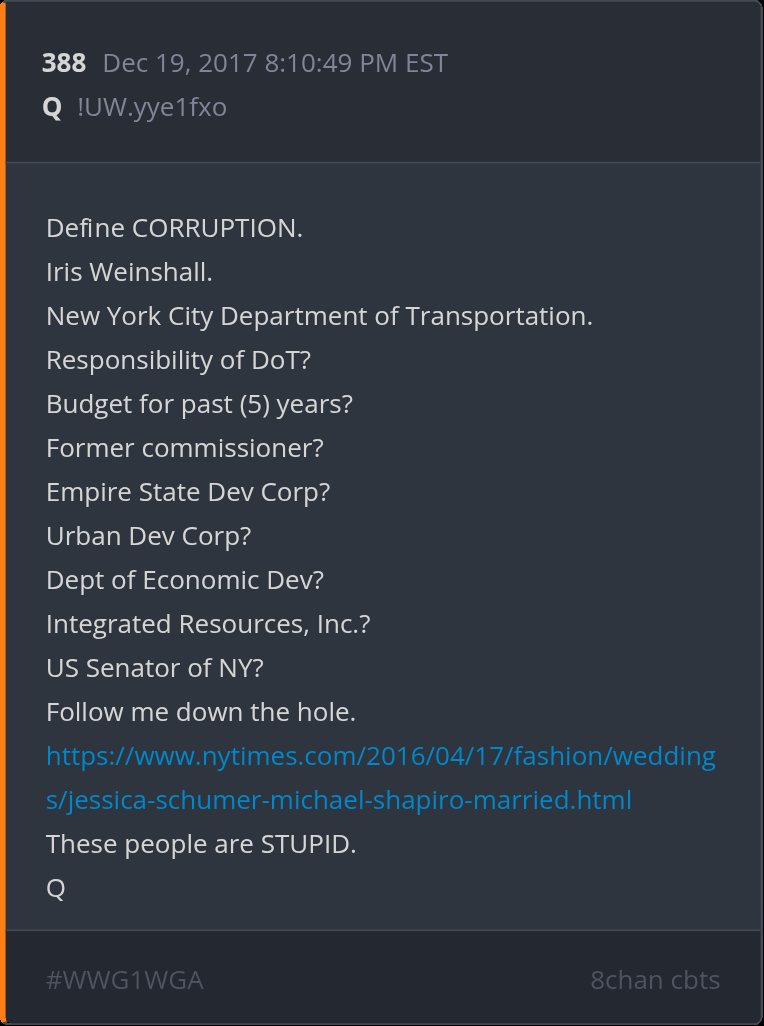Image resolution: width=764 pixels, height=1026 pixels.
Task: Click the tripcode !UW.yye1fxo
Action: coord(151,107)
